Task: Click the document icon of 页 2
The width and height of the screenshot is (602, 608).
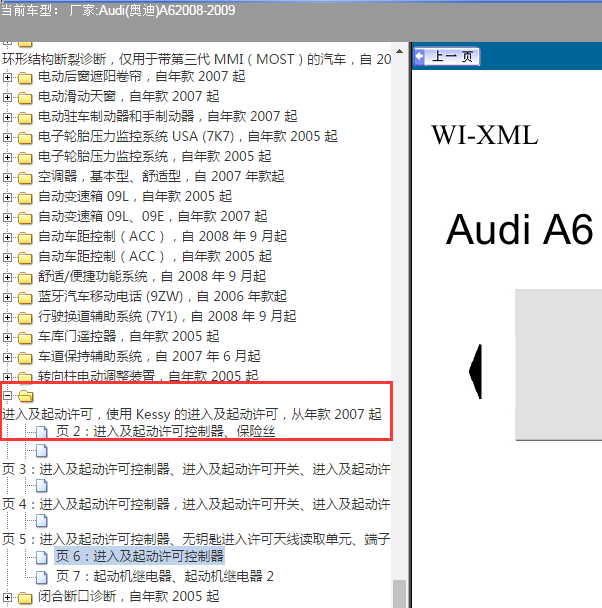Action: pos(42,432)
